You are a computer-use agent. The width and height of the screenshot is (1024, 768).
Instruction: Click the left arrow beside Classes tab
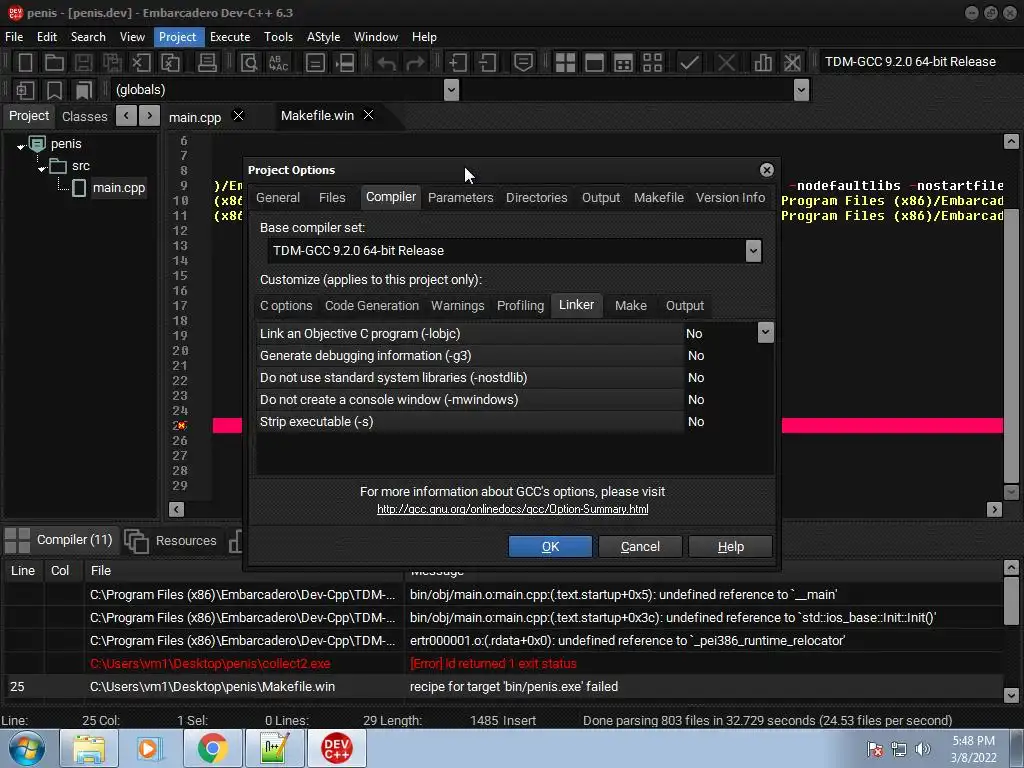pyautogui.click(x=126, y=116)
